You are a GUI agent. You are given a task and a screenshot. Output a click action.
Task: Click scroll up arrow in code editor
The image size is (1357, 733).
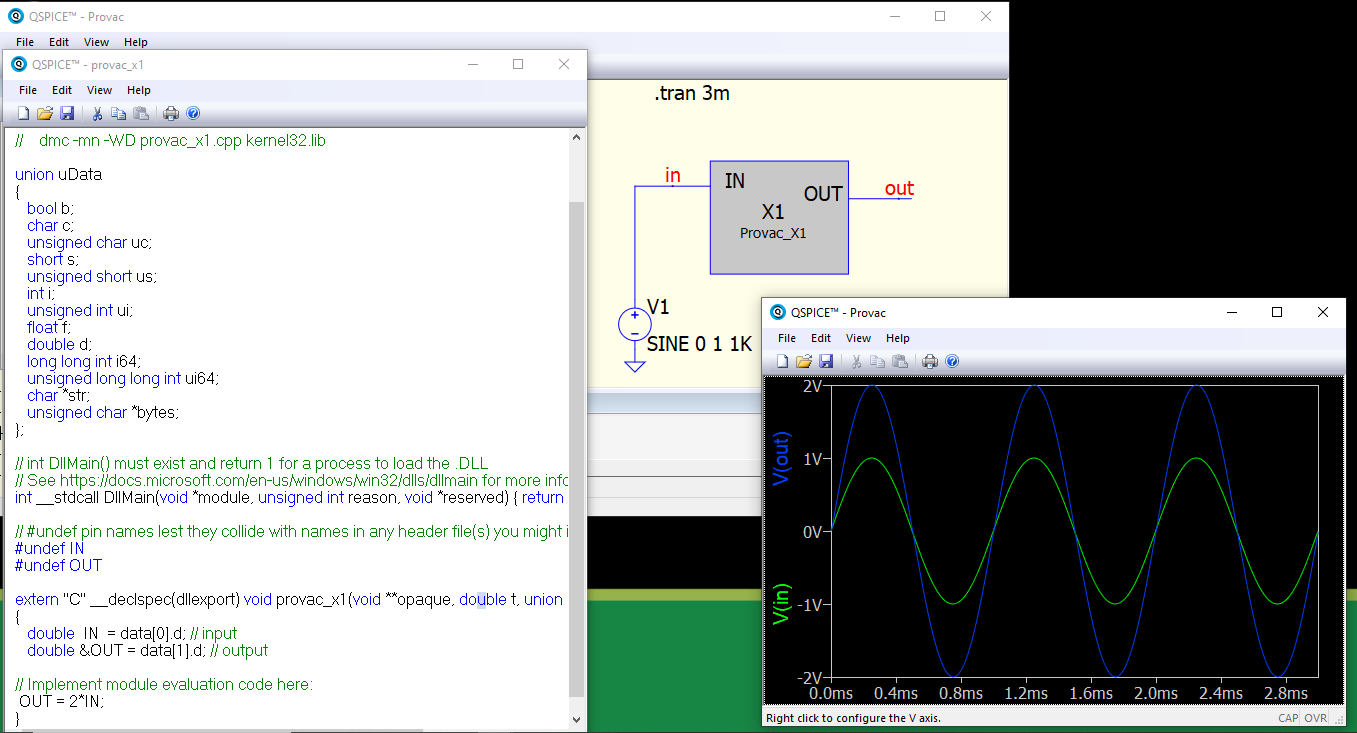(x=576, y=138)
